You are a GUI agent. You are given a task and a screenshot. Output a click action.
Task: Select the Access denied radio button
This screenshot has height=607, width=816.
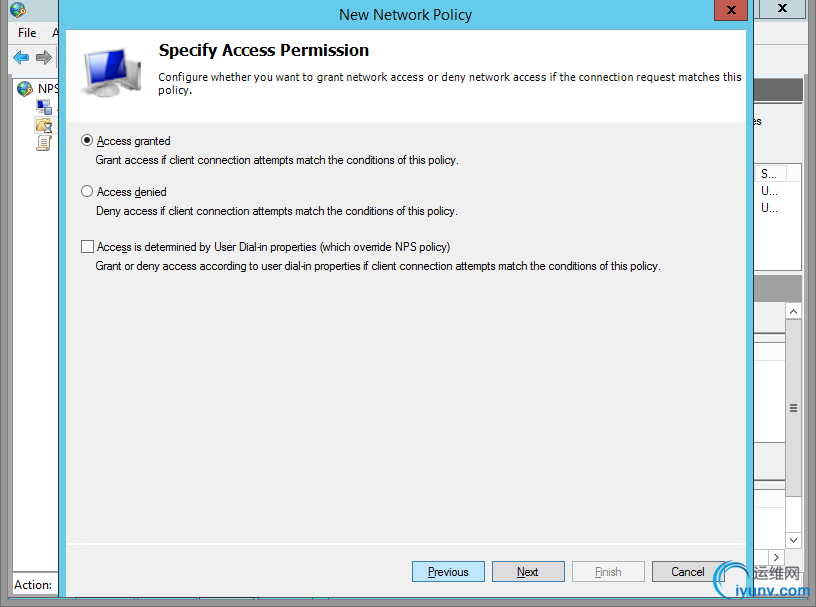87,191
